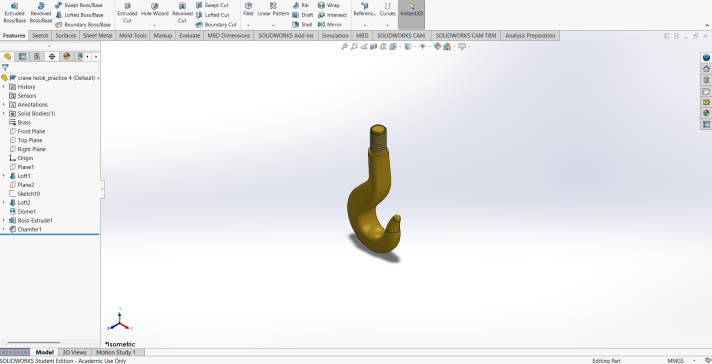Click the Edit Appearance icon
This screenshot has width=712, height=364.
tap(437, 46)
